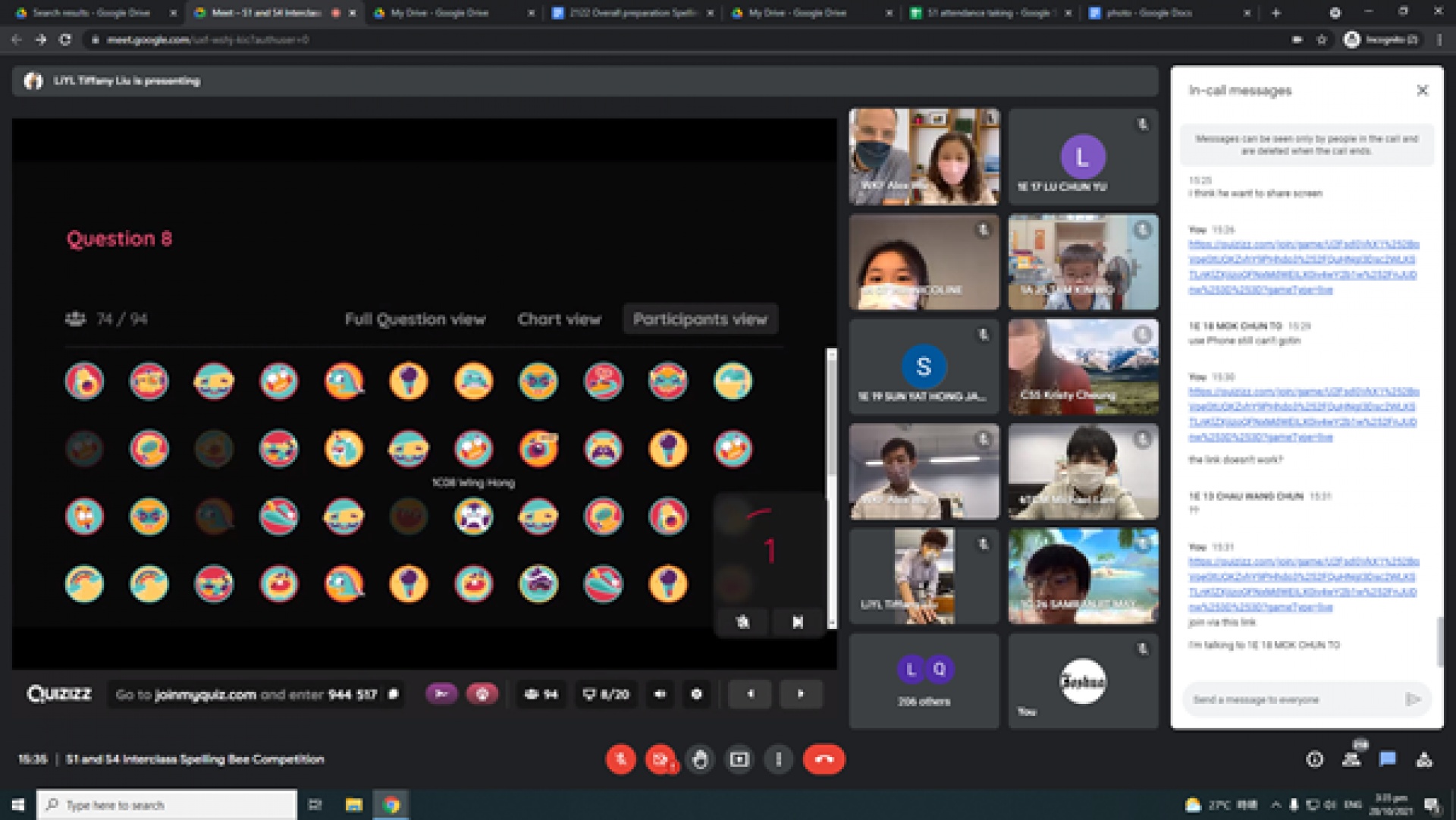Open the 206 others participant tile
The width and height of the screenshot is (1456, 820).
pyautogui.click(x=924, y=681)
